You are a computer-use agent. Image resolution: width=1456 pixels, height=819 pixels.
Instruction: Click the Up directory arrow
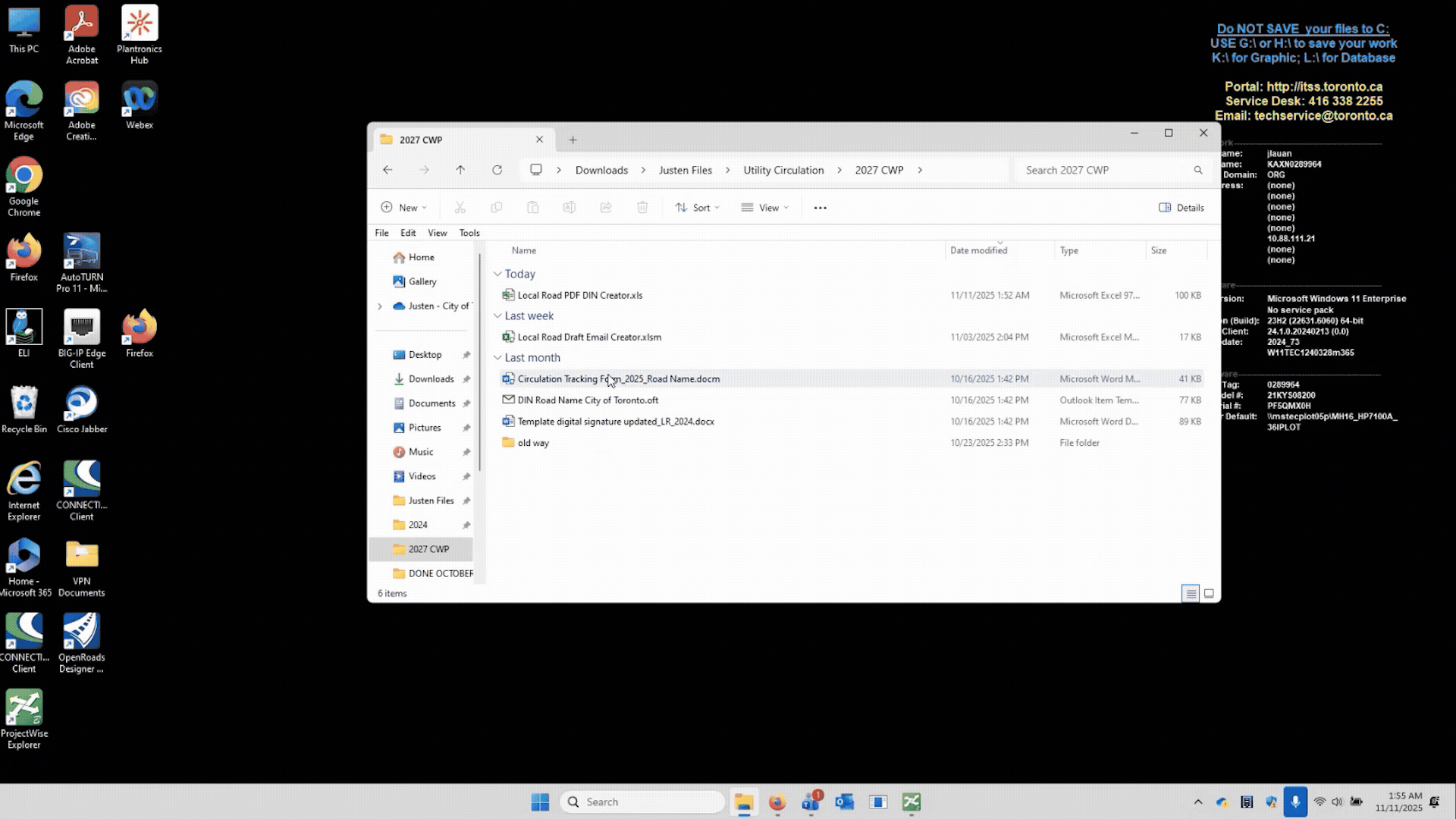(x=460, y=170)
